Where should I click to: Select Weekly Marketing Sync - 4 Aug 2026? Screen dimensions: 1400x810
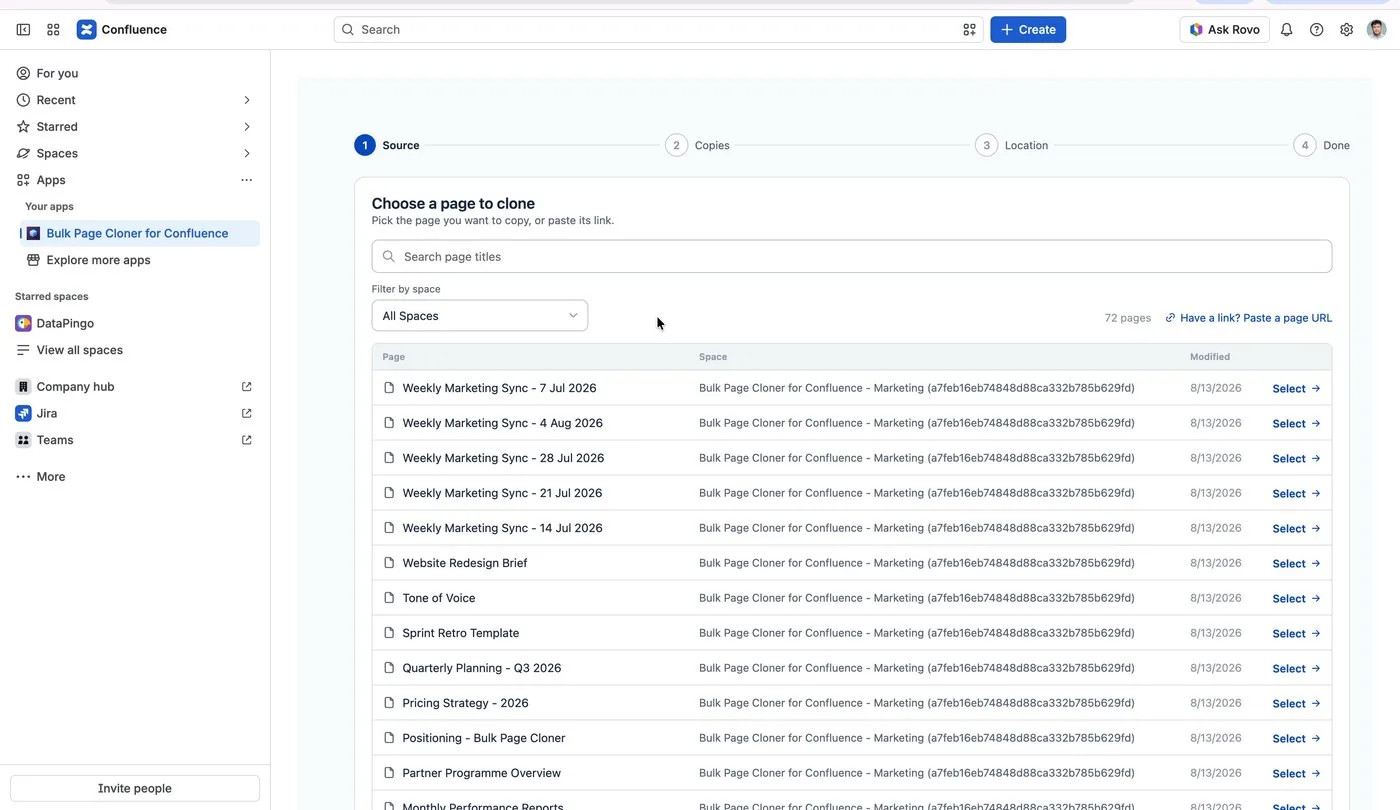[1296, 424]
